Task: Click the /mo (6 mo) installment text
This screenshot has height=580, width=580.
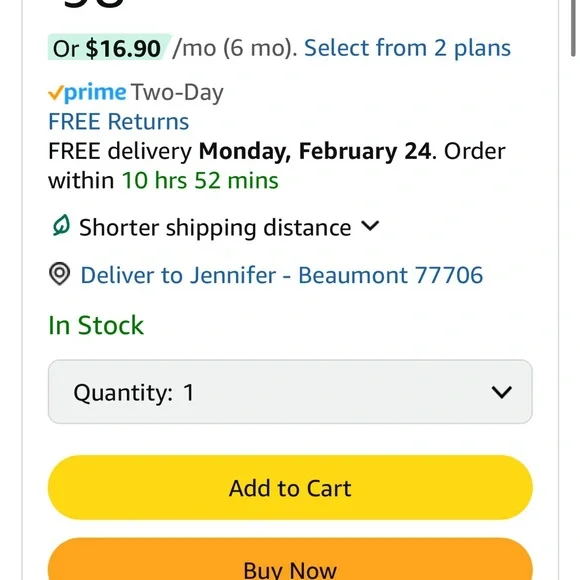Action: pyautogui.click(x=235, y=48)
